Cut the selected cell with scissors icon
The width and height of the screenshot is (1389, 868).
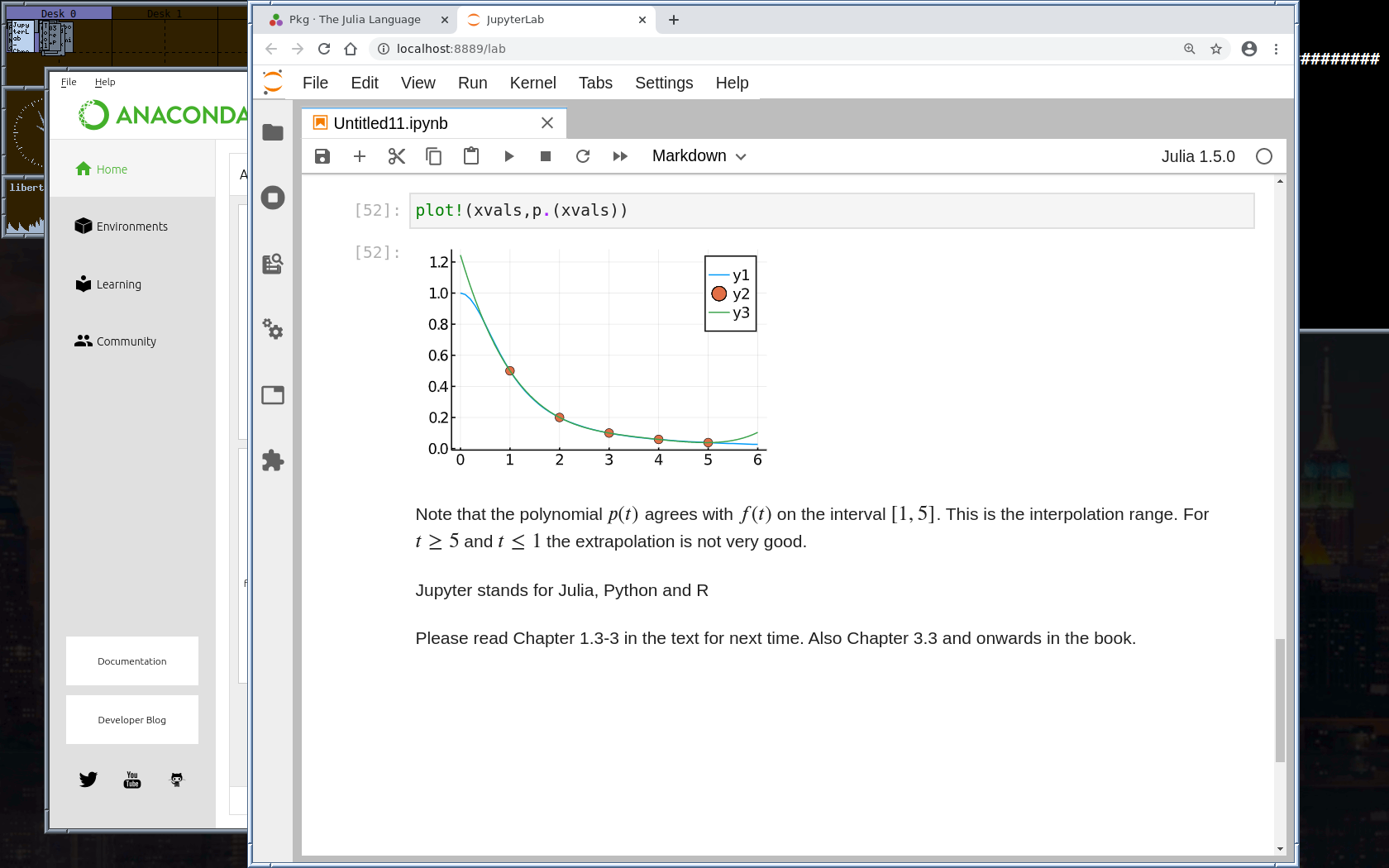(397, 156)
